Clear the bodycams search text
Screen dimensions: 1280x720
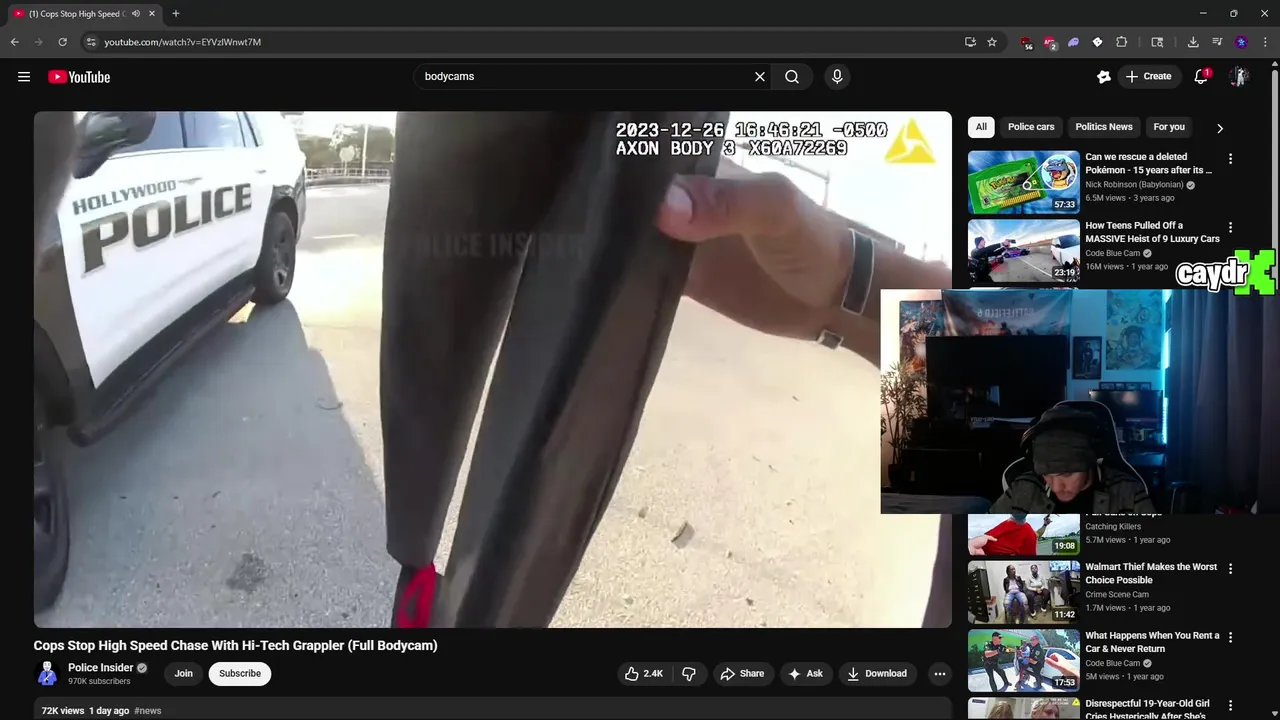[x=760, y=77]
